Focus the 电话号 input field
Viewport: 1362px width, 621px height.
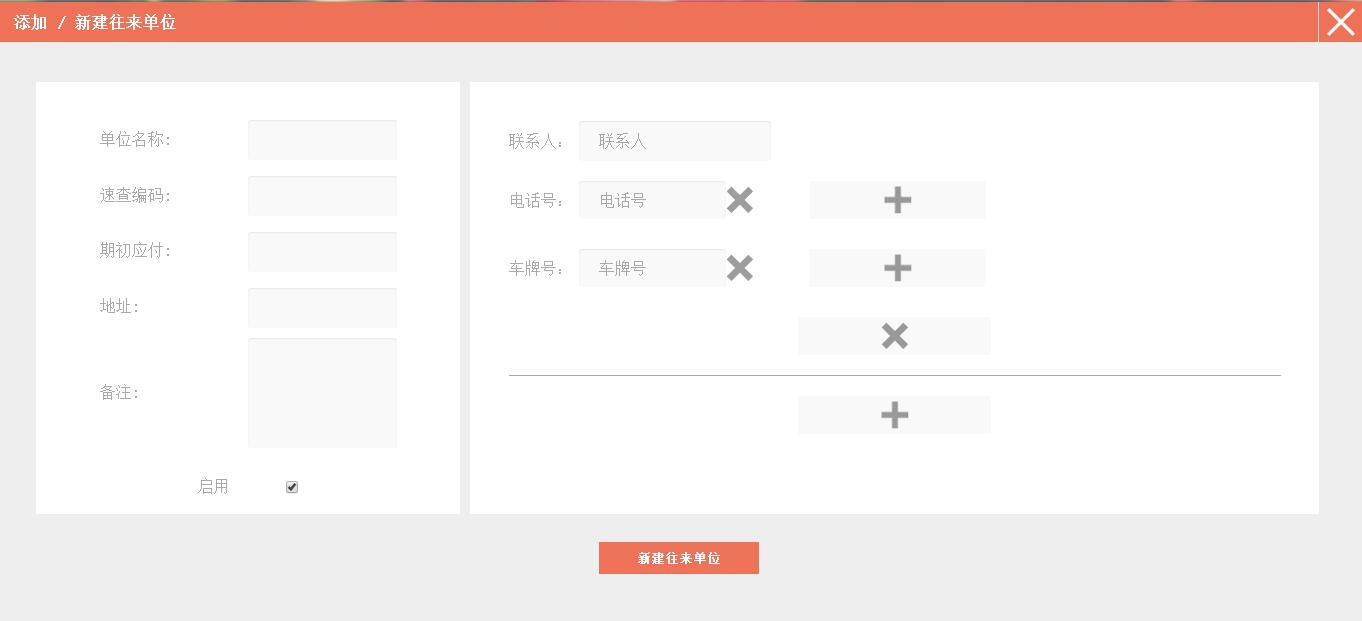[x=652, y=200]
